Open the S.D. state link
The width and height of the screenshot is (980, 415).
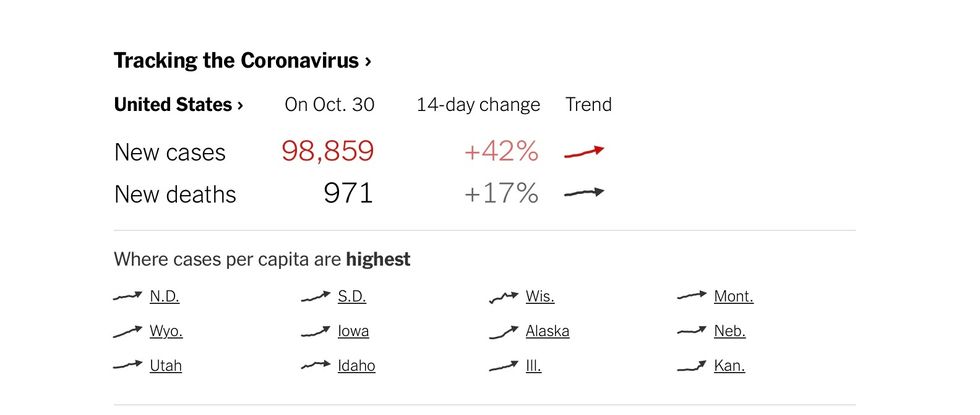coord(352,296)
